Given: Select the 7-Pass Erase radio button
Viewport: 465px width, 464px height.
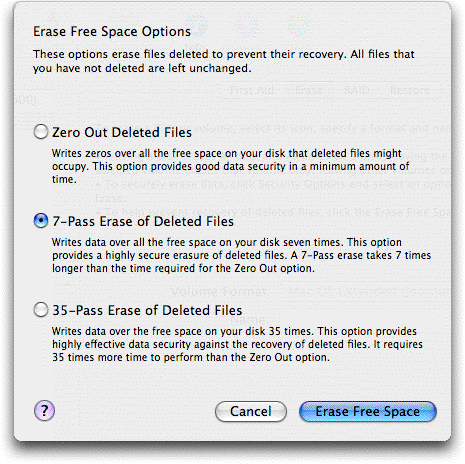Looking at the screenshot, I should (41, 221).
